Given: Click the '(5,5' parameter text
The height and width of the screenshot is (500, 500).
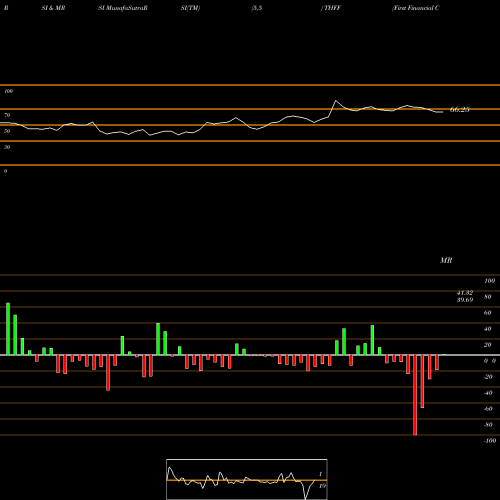Looking at the screenshot, I should (x=257, y=8).
